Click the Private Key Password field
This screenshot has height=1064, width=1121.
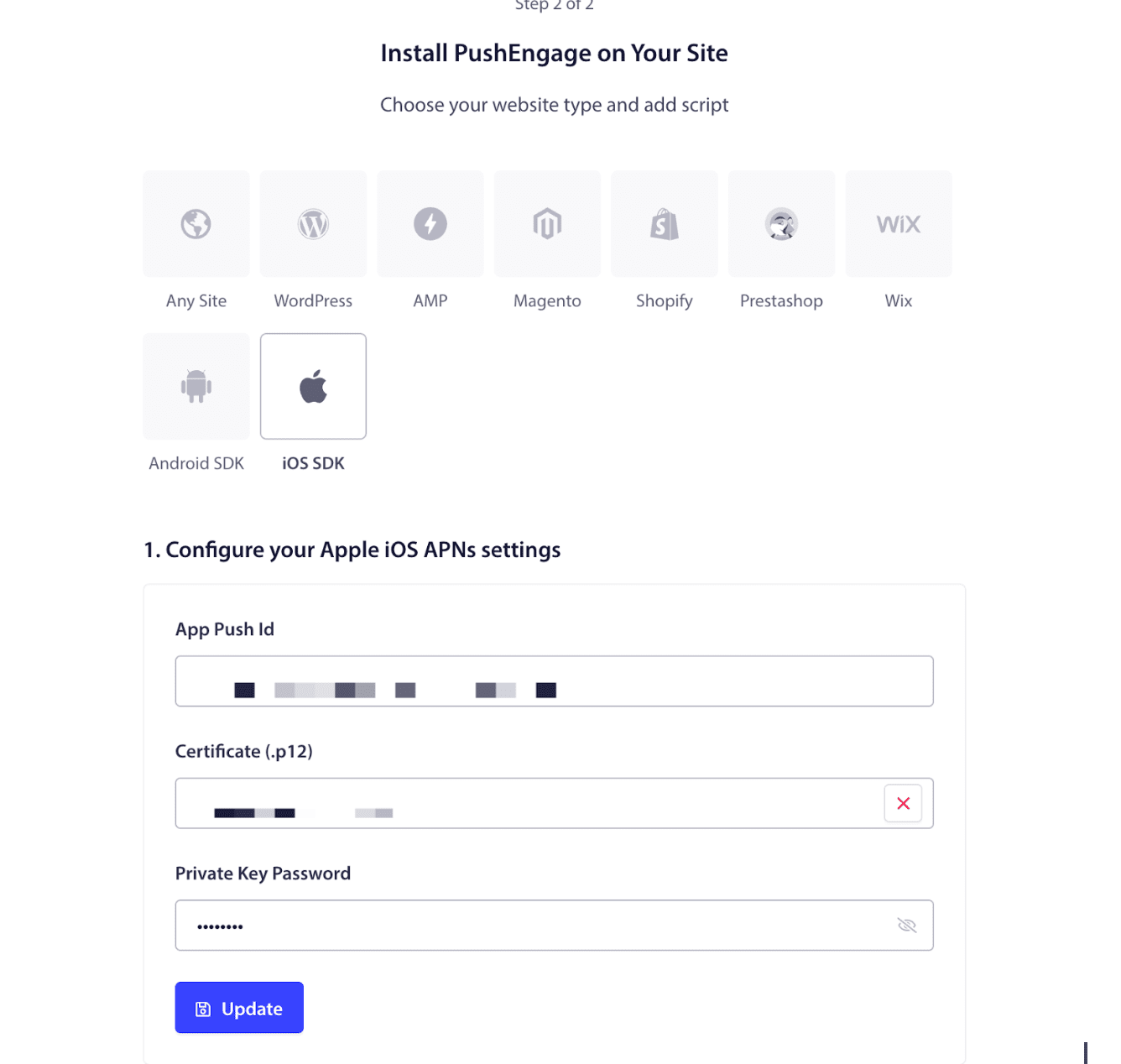[x=537, y=926]
